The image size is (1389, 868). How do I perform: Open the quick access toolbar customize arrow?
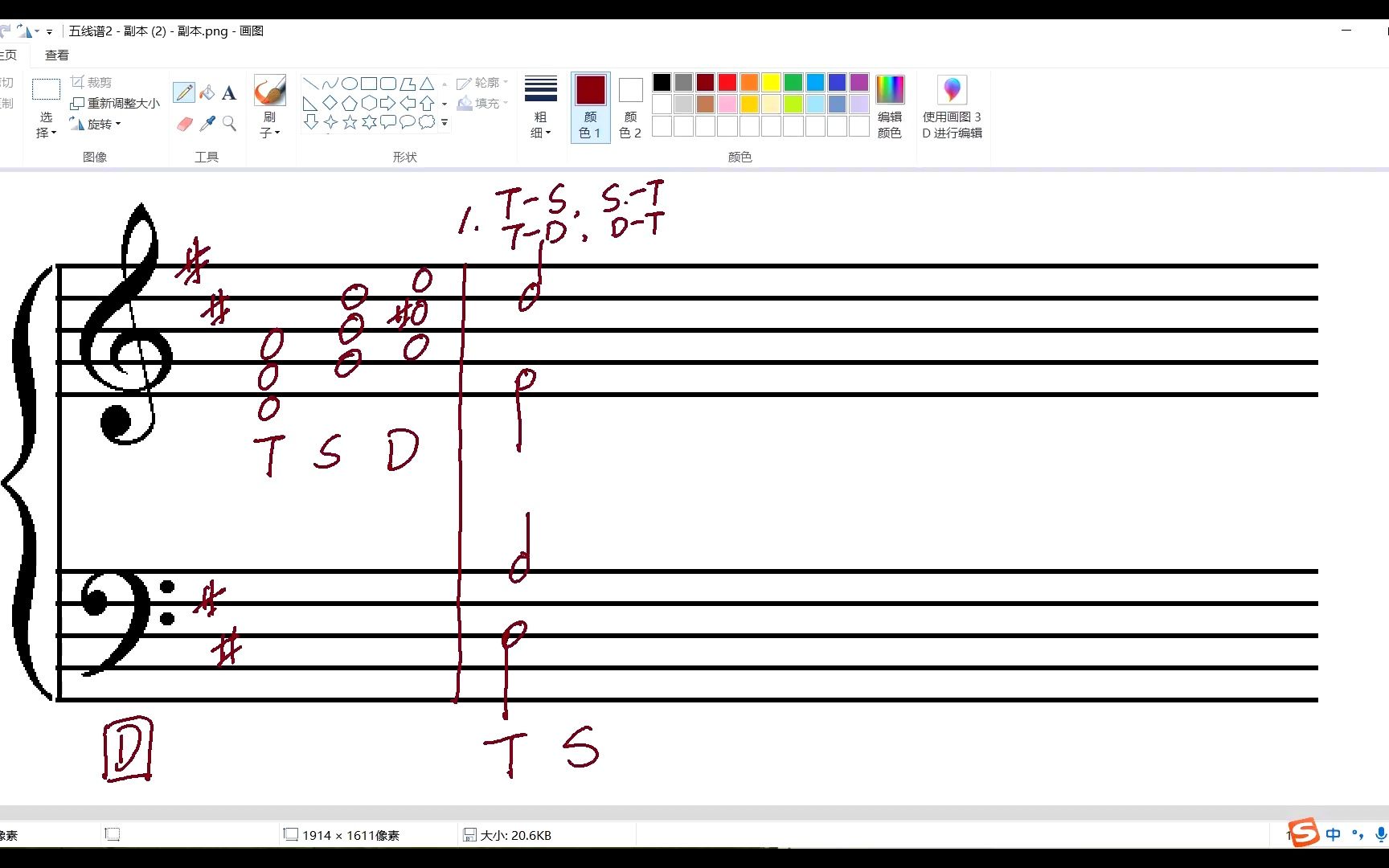tap(49, 31)
